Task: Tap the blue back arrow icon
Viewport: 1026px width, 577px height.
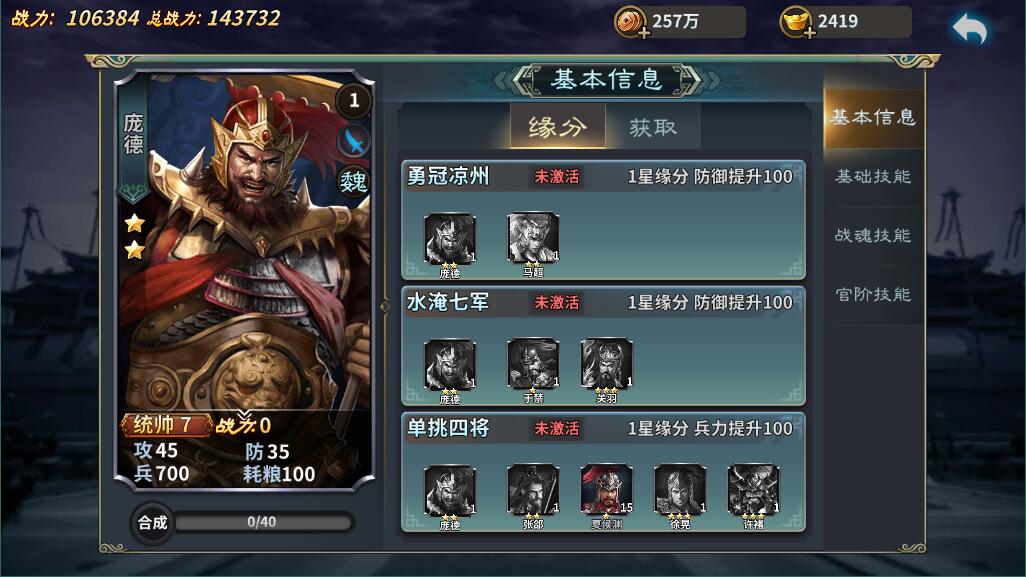Action: pyautogui.click(x=970, y=29)
